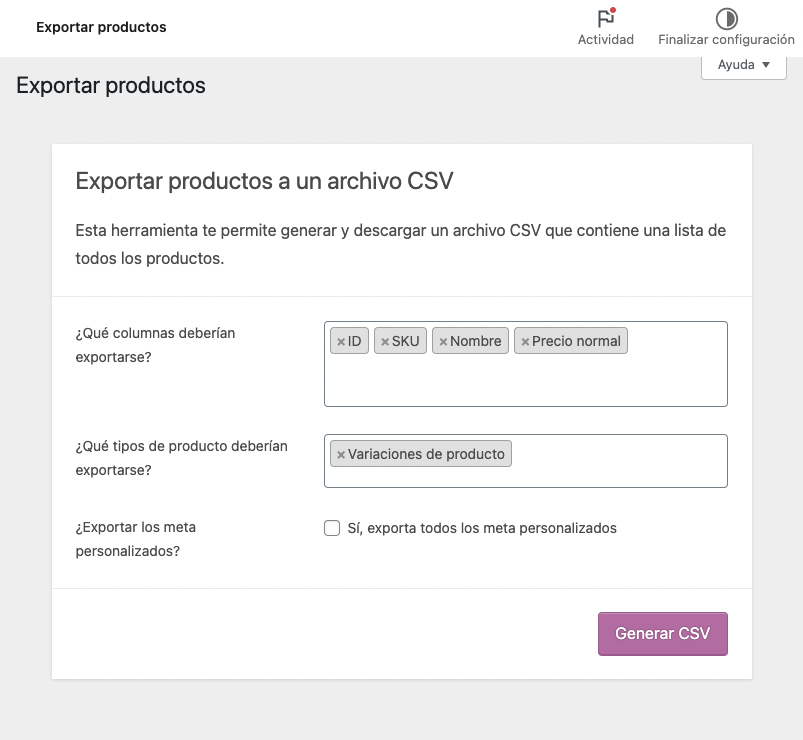Remove the Variaciones de producto tag
The image size is (803, 740).
point(341,454)
